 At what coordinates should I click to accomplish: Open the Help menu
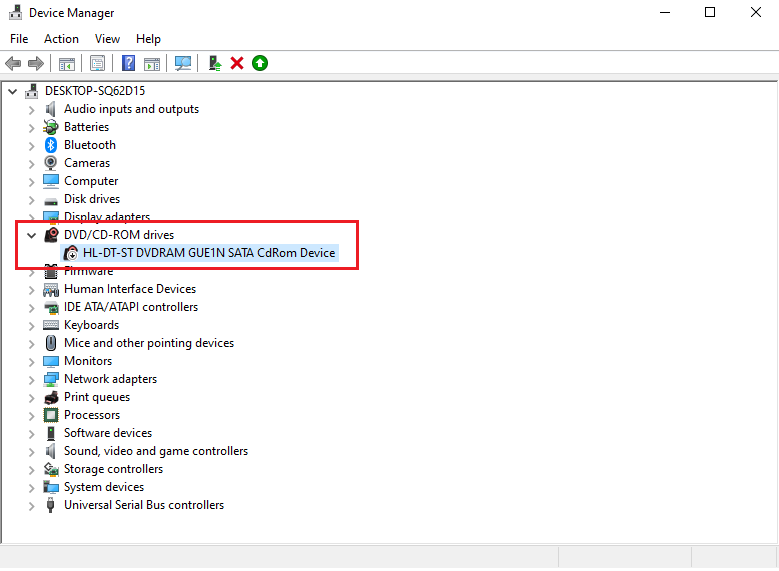[149, 39]
